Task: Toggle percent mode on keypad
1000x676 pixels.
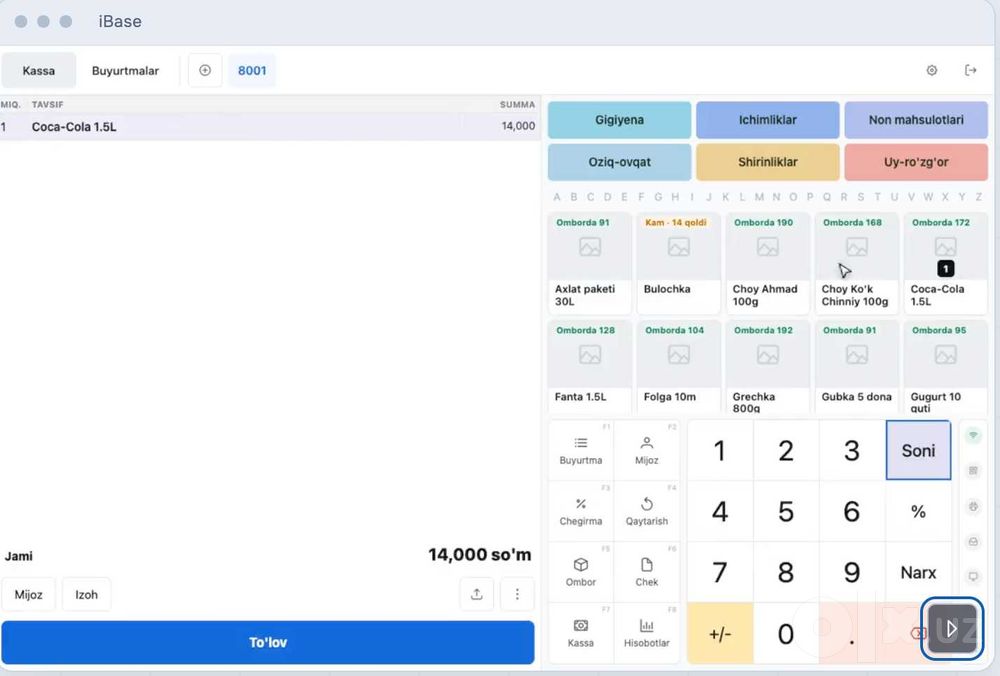Action: pyautogui.click(x=918, y=511)
